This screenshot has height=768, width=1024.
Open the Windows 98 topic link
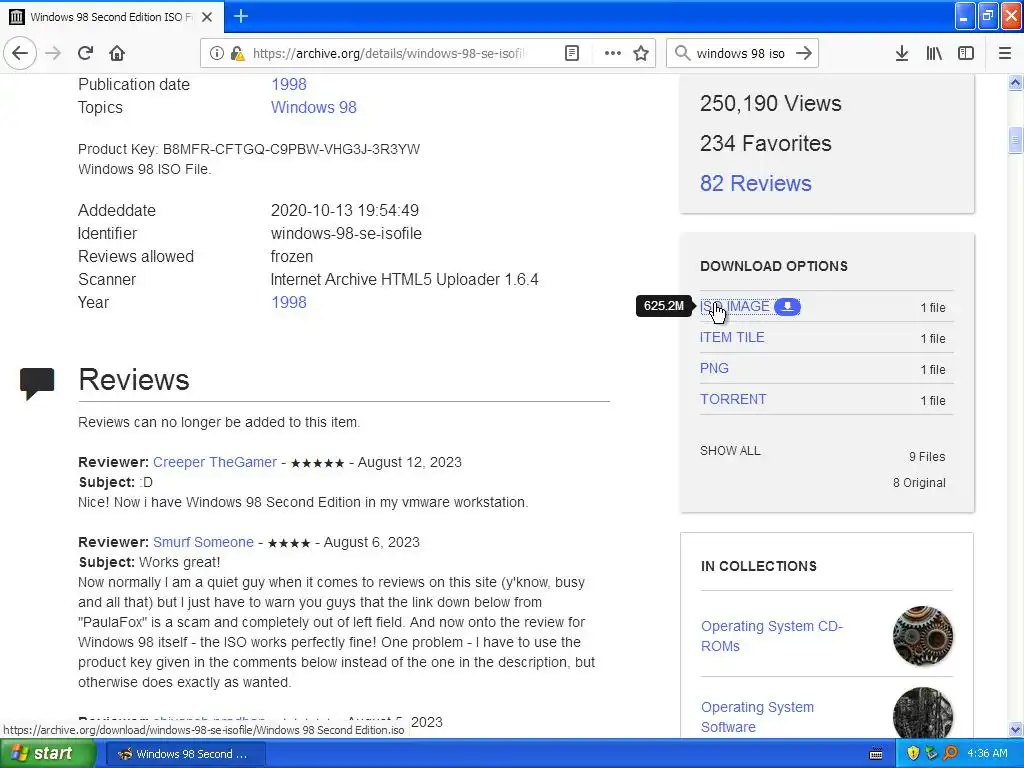[313, 107]
